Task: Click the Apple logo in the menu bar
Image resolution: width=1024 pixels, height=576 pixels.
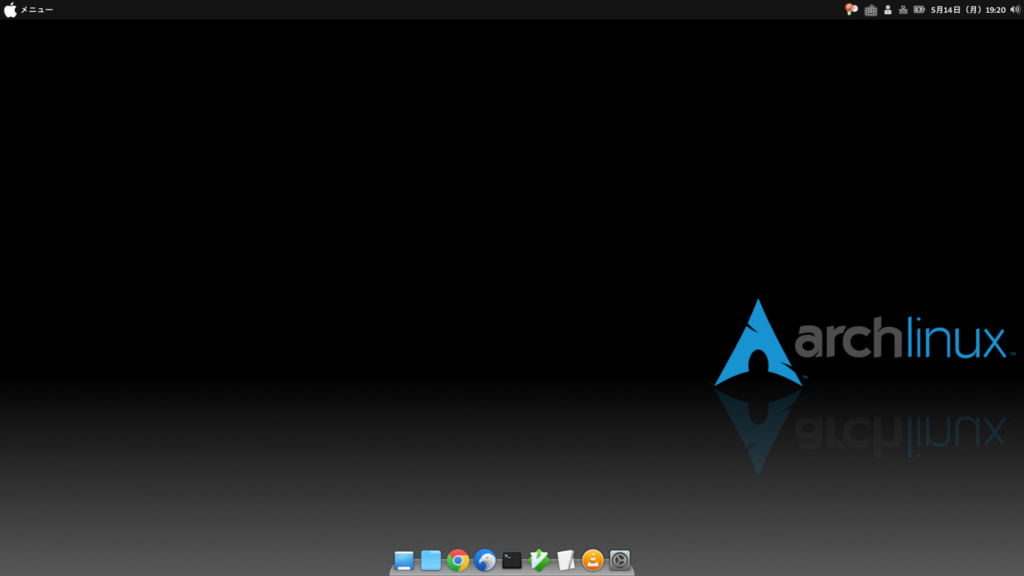Action: click(x=12, y=9)
